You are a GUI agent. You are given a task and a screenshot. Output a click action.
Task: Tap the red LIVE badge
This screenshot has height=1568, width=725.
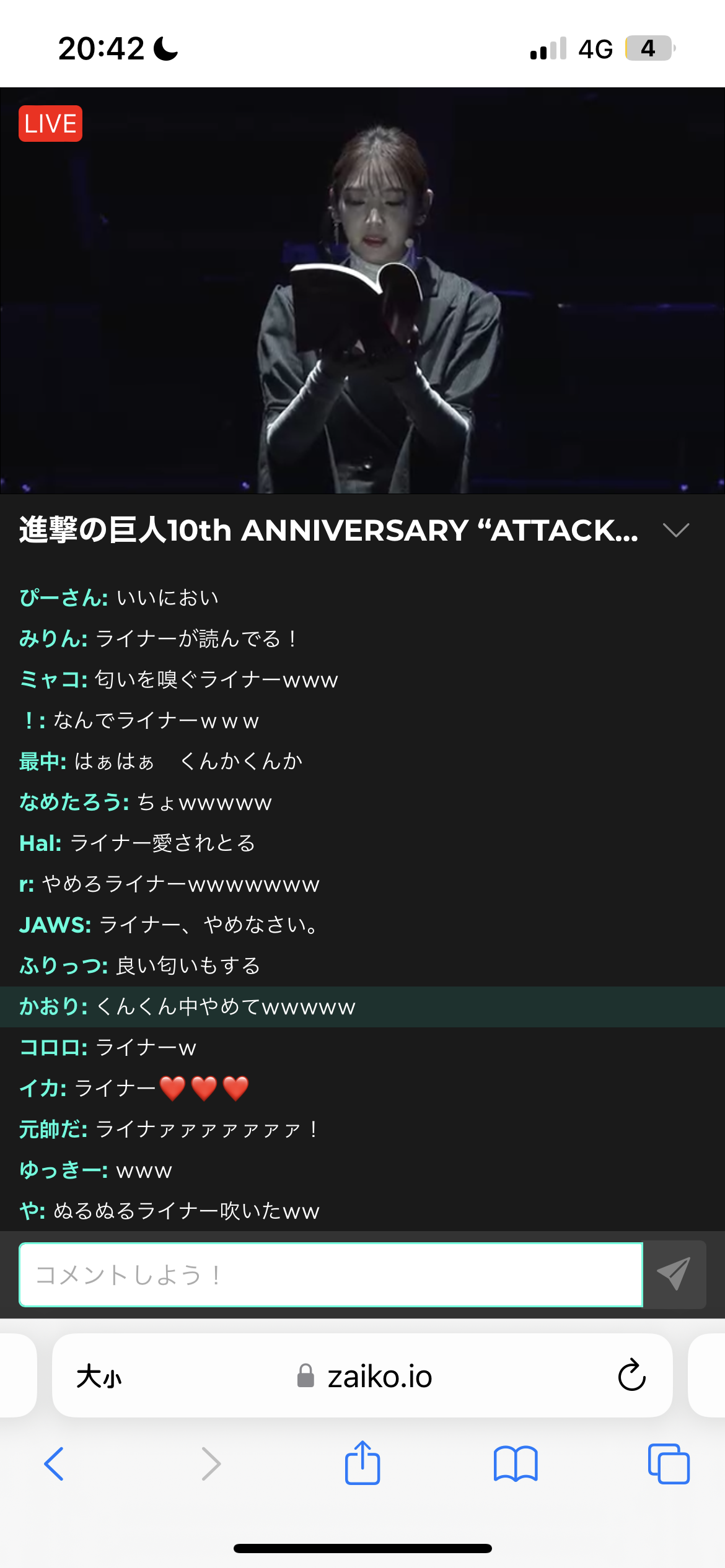pyautogui.click(x=50, y=124)
